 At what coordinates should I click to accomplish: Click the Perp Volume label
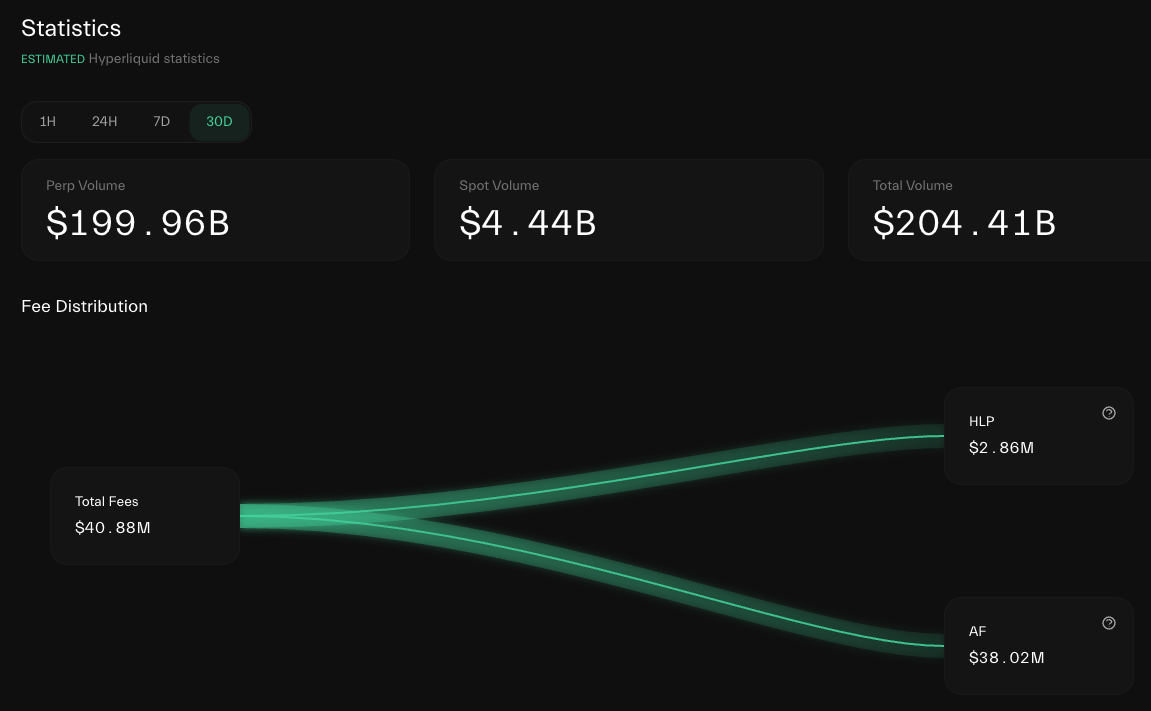[86, 185]
